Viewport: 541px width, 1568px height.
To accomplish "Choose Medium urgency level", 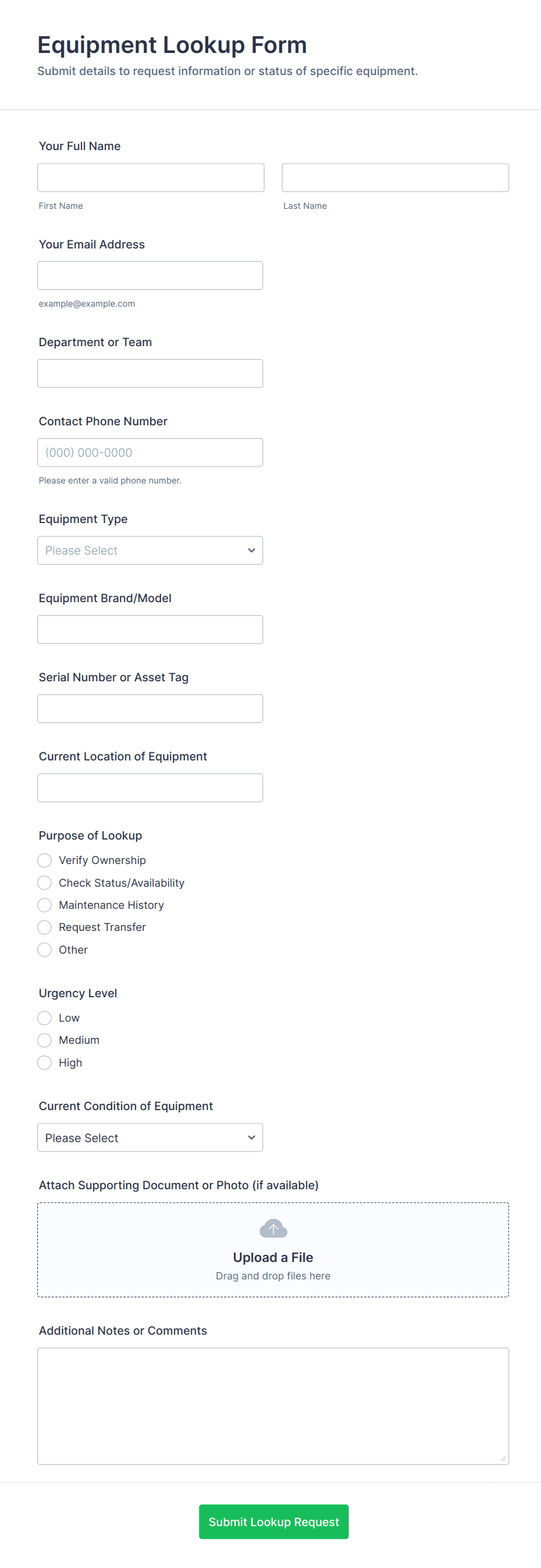I will 44,1040.
